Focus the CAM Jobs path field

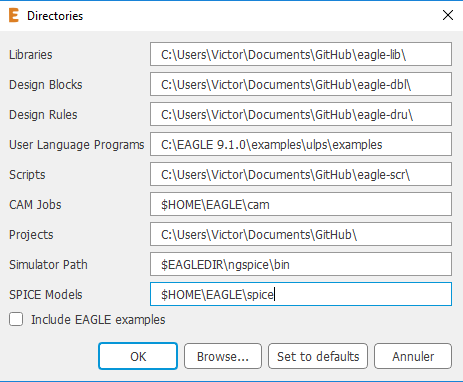point(301,204)
